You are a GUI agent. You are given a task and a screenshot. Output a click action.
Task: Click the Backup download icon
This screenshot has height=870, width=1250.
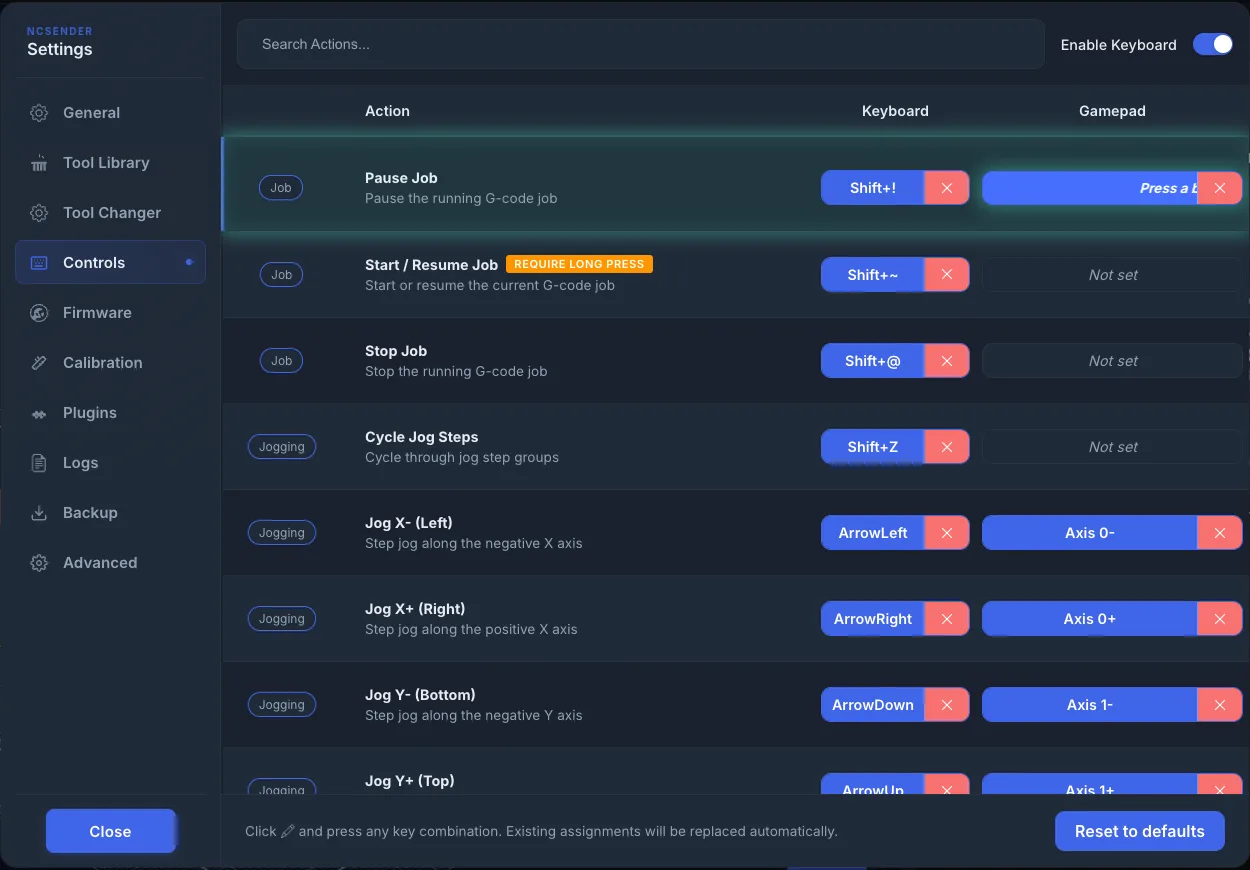pyautogui.click(x=39, y=513)
